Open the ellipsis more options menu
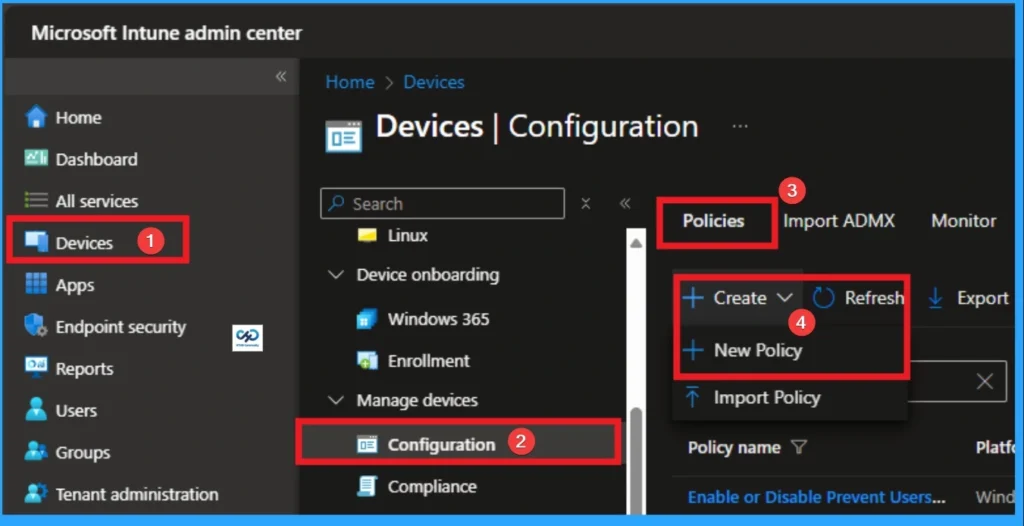Screen dimensions: 1024x526 (740, 126)
